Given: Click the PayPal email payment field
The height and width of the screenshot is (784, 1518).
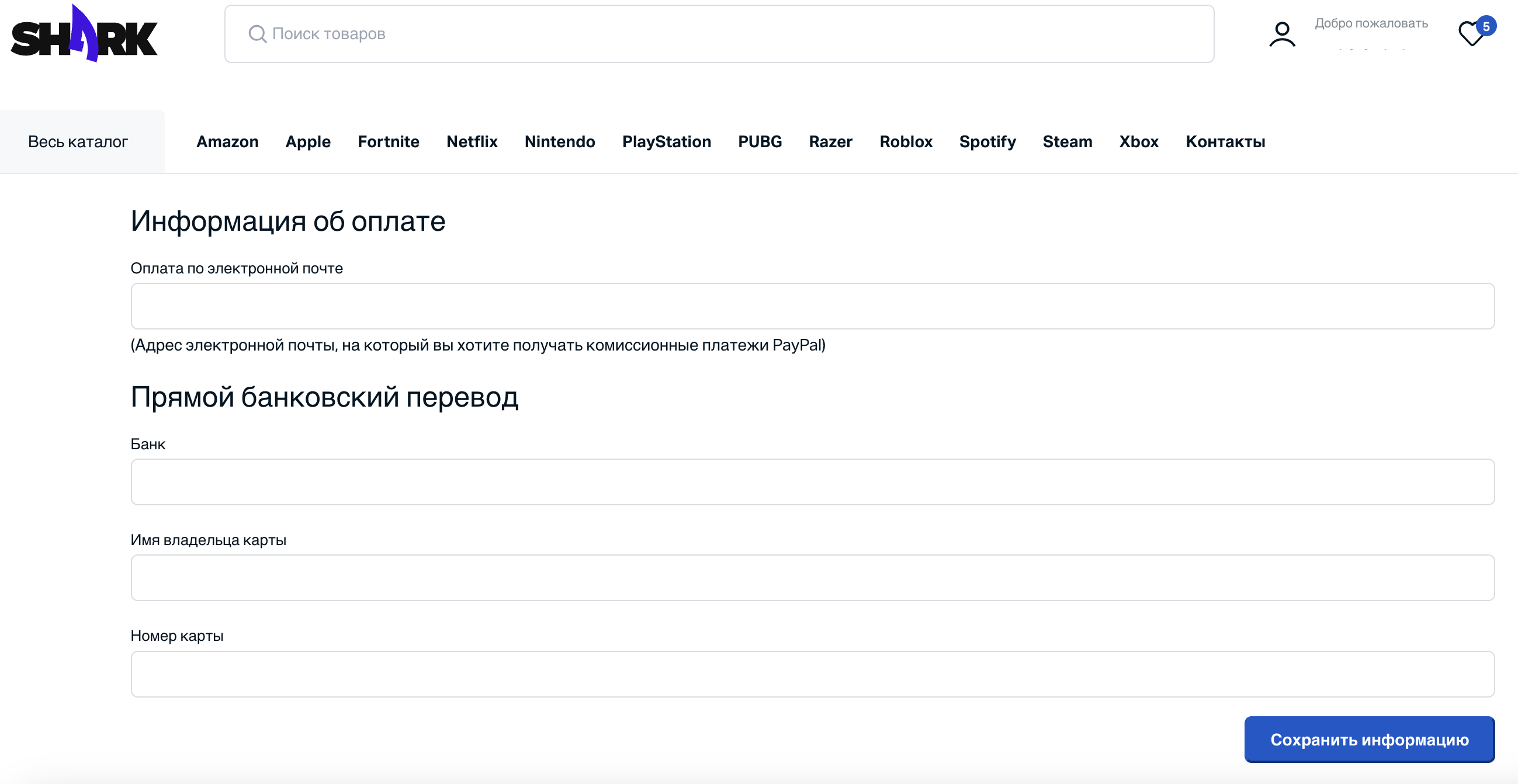Looking at the screenshot, I should tap(812, 306).
